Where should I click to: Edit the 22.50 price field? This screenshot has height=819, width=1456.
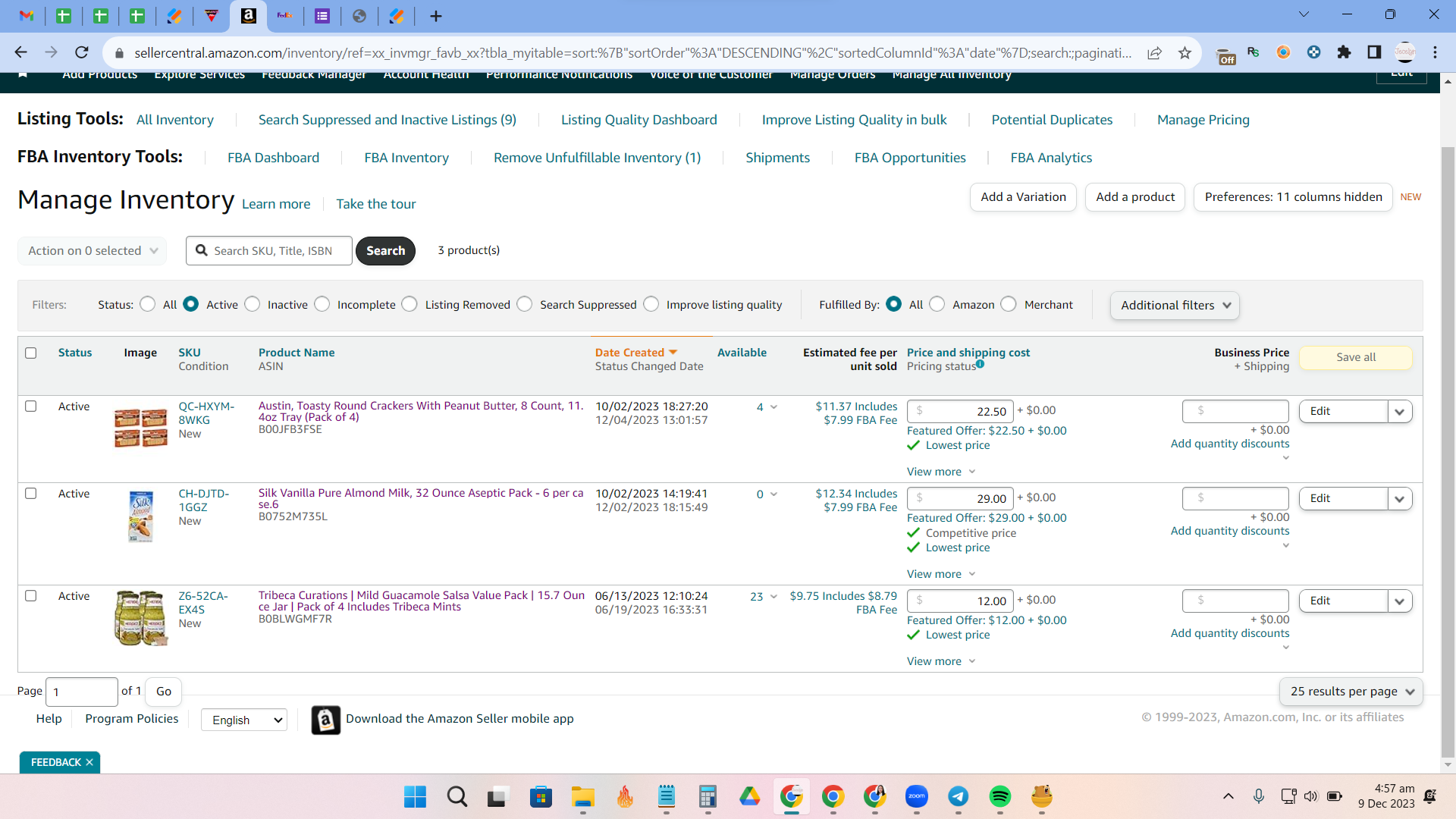tap(960, 412)
